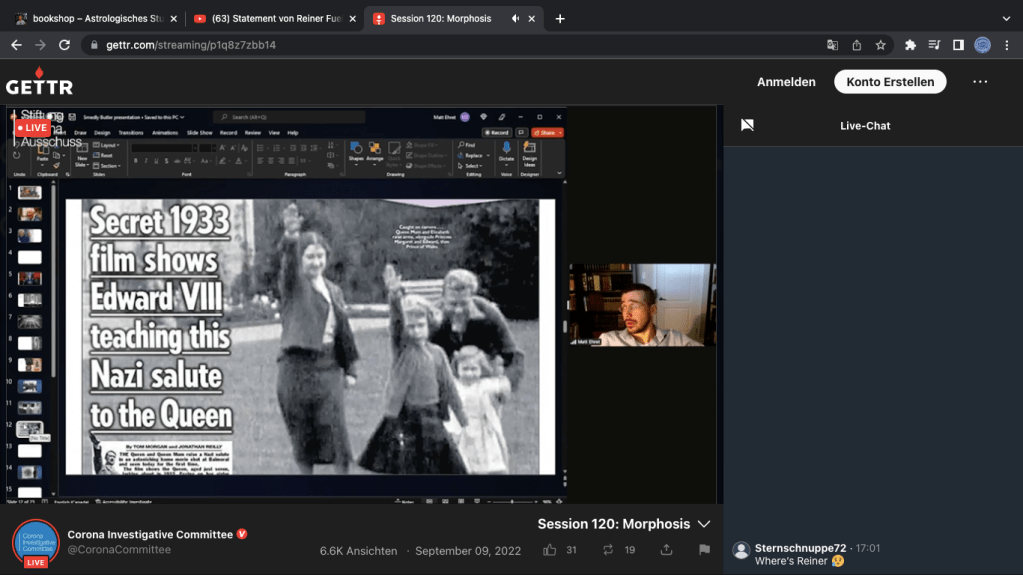The image size is (1023, 575).
Task: Expand Session 120: Morphosis description chevron
Action: pos(704,524)
